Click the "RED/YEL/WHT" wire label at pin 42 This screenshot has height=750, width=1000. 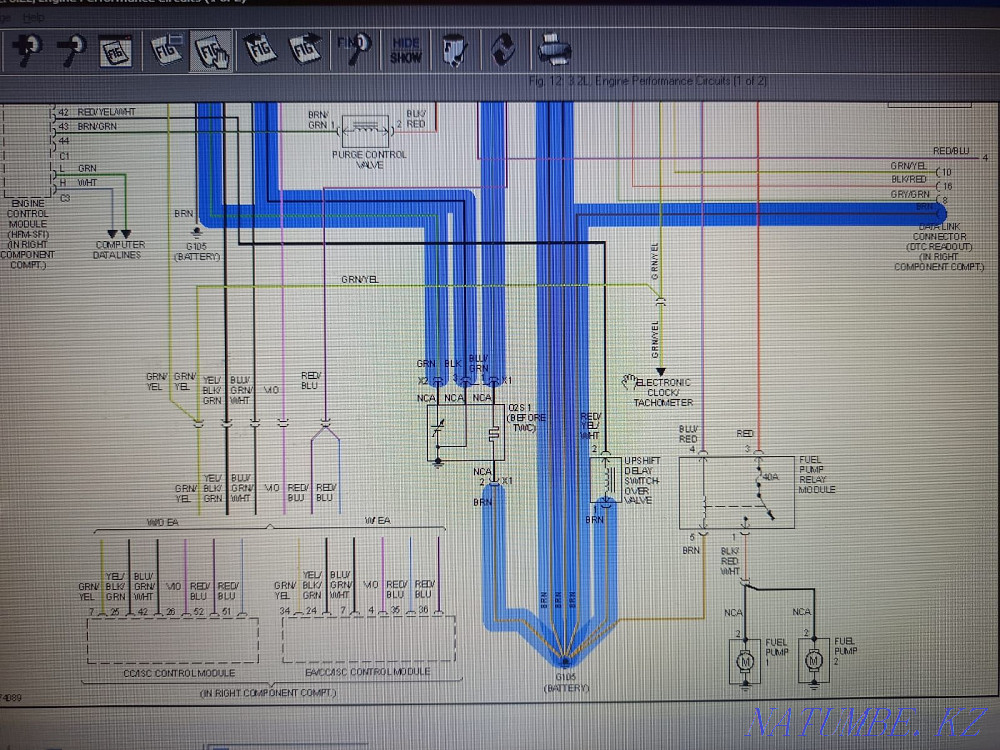[107, 112]
